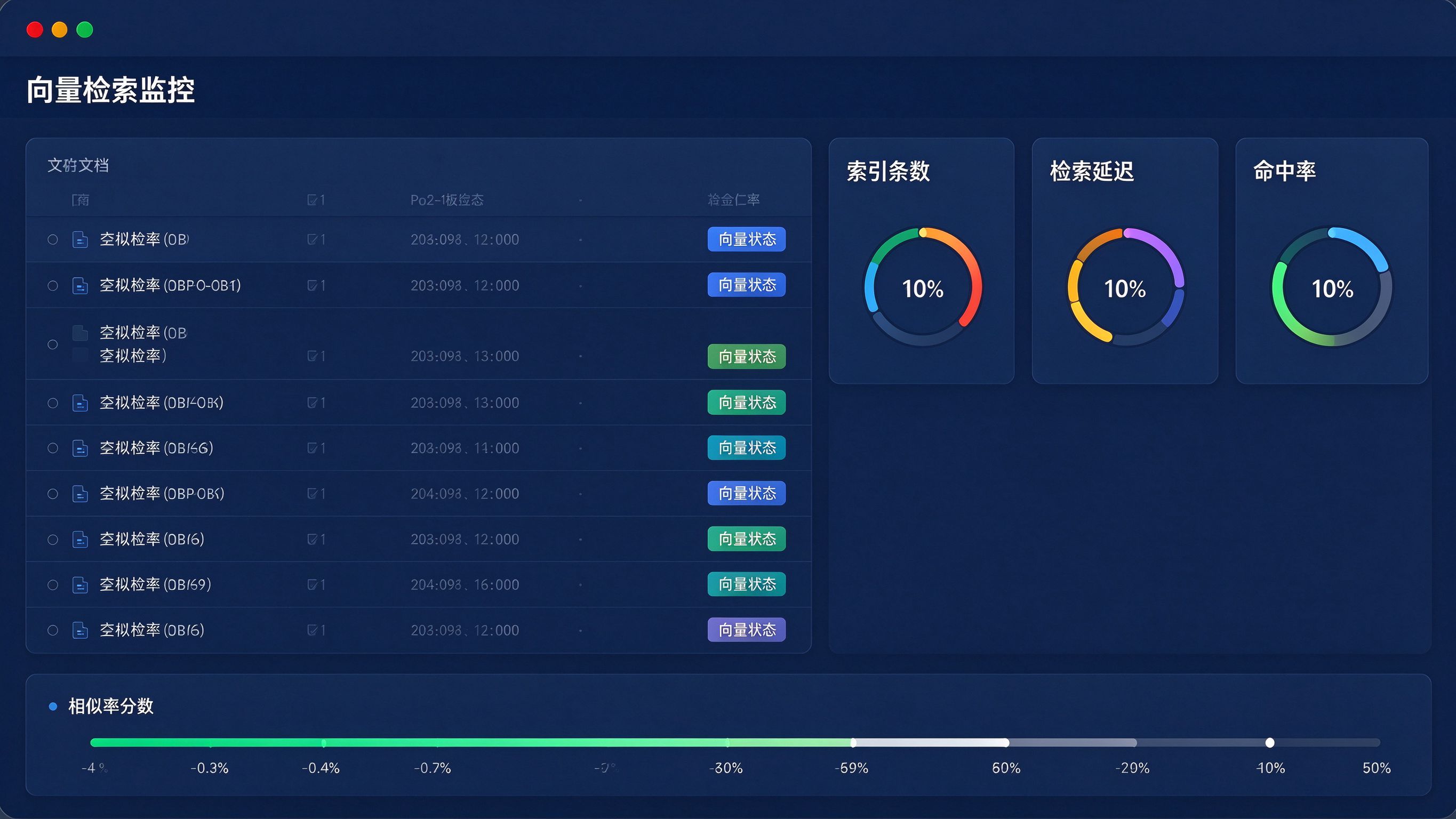Click the 检索延迟 donut chart
The width and height of the screenshot is (1456, 819).
1125,287
